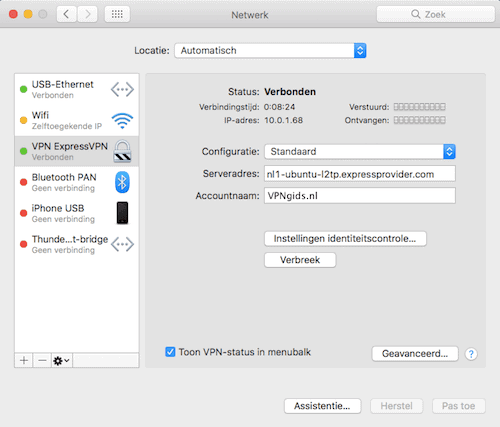The height and width of the screenshot is (427, 500).
Task: Click the Zoek search field
Action: tap(436, 14)
